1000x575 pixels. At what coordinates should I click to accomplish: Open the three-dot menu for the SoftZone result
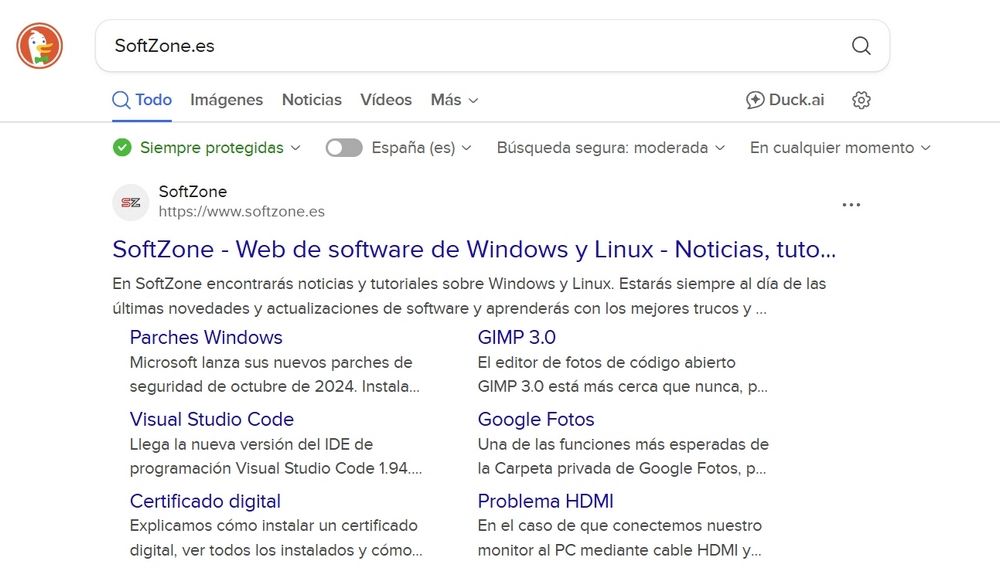pyautogui.click(x=851, y=205)
